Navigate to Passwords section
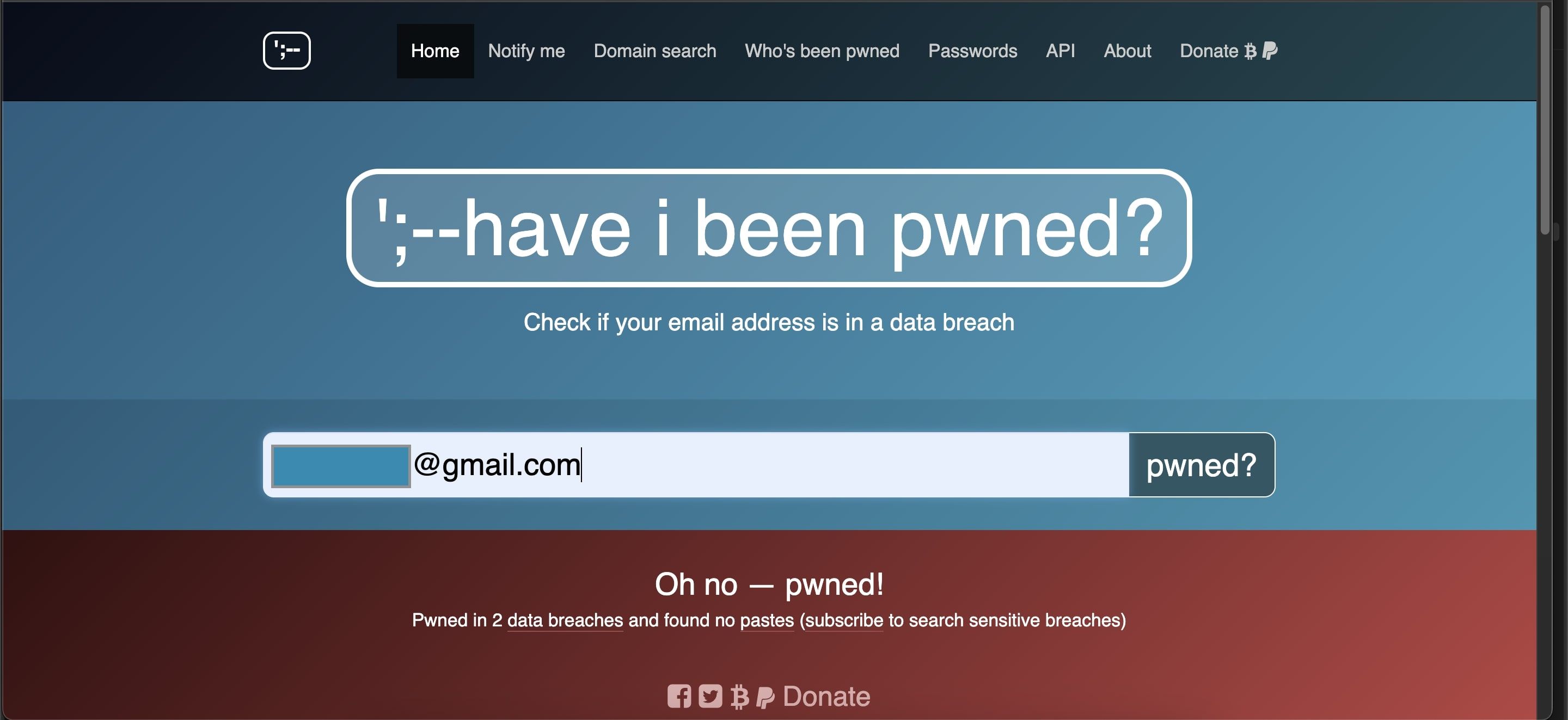The image size is (1568, 720). click(973, 51)
